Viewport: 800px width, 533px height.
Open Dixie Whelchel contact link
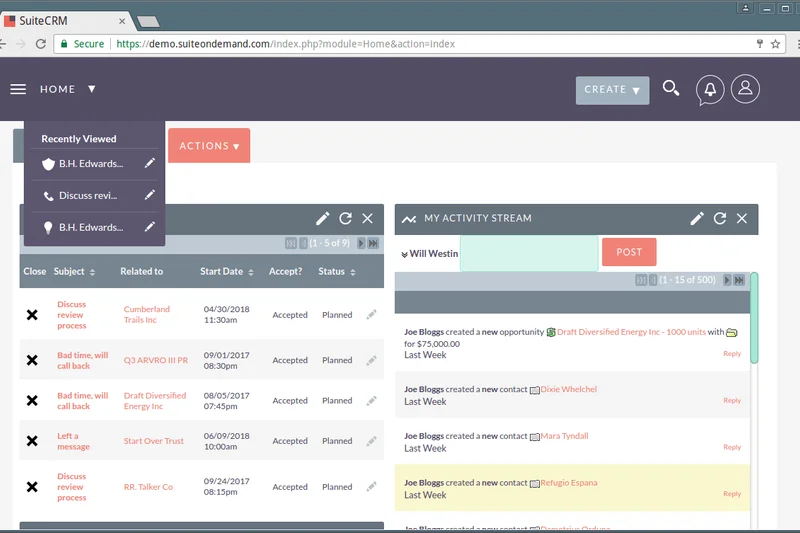point(568,389)
